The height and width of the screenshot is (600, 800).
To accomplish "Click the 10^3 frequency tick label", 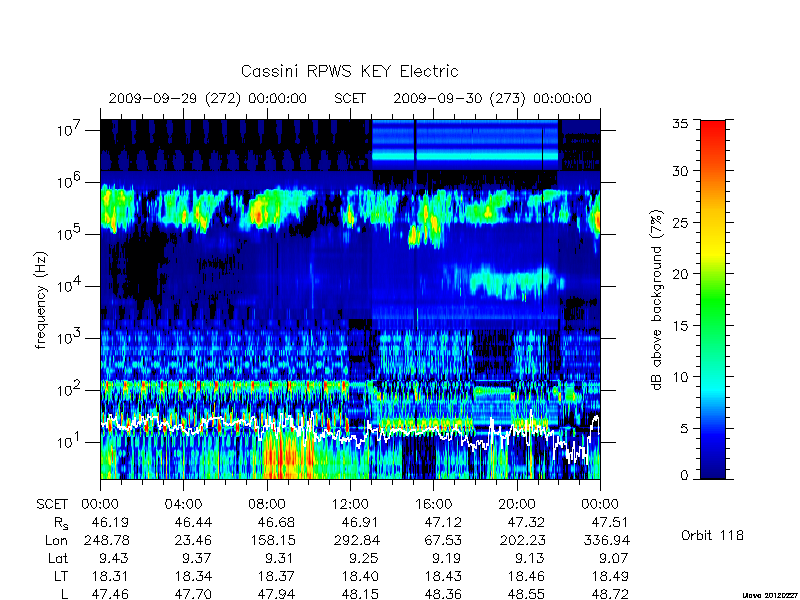I will (x=70, y=337).
